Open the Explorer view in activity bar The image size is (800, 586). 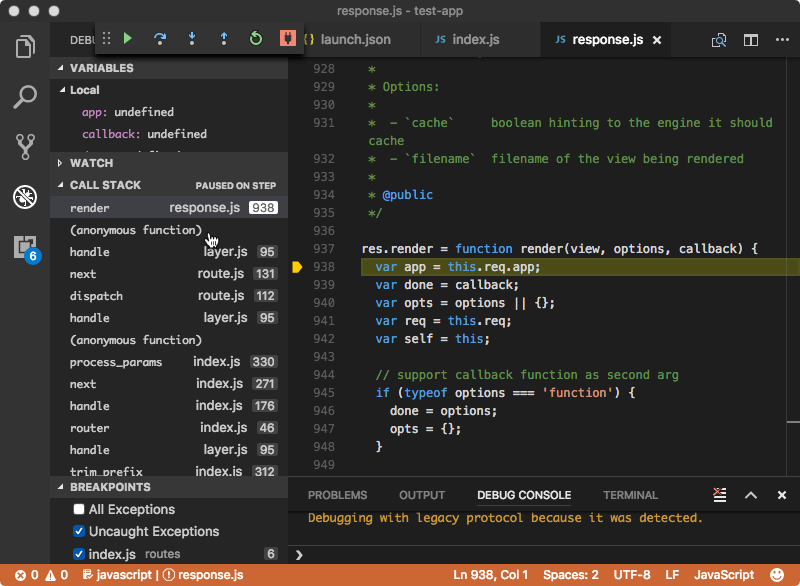(25, 46)
